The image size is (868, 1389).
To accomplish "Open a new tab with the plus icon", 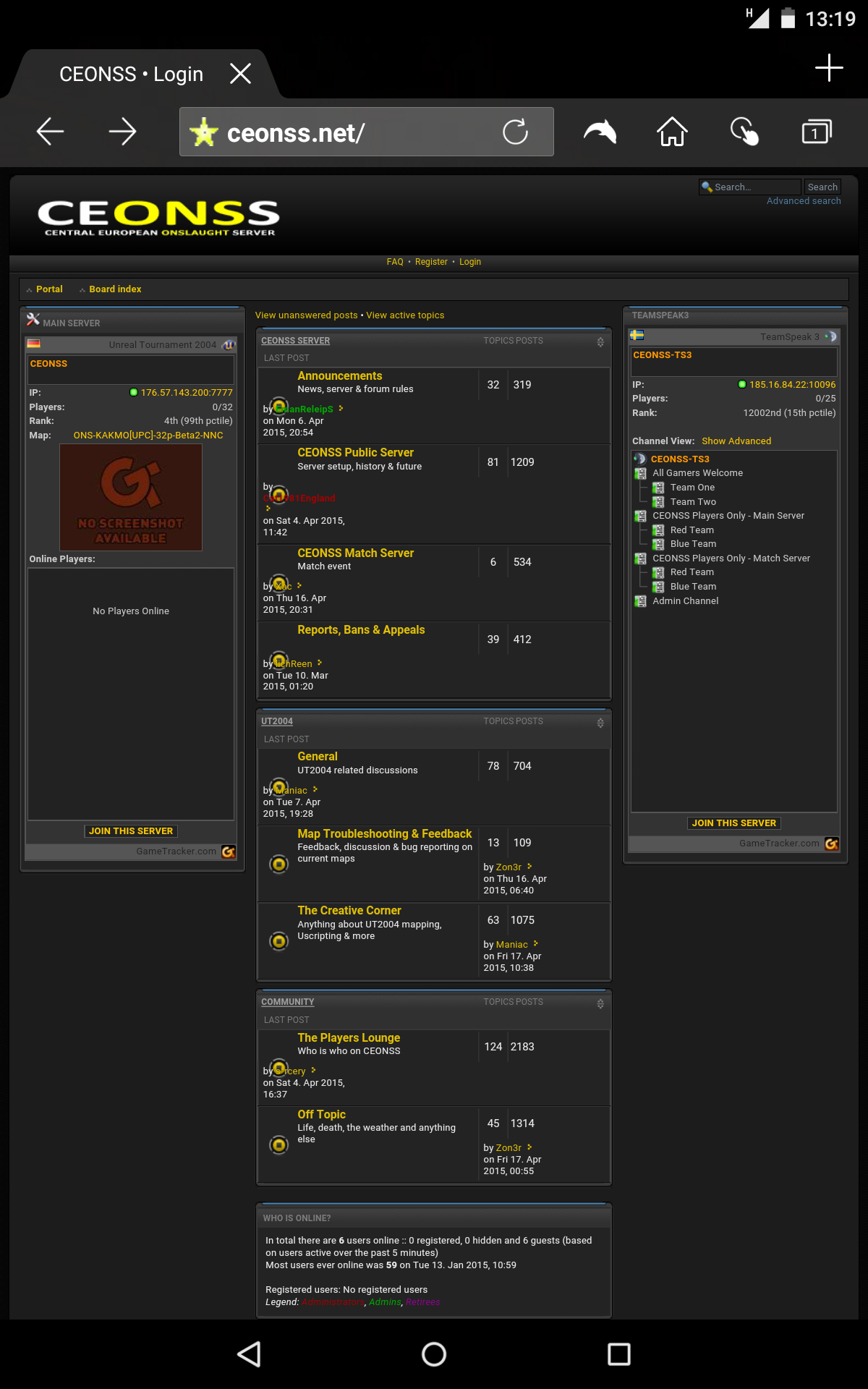I will click(x=829, y=69).
